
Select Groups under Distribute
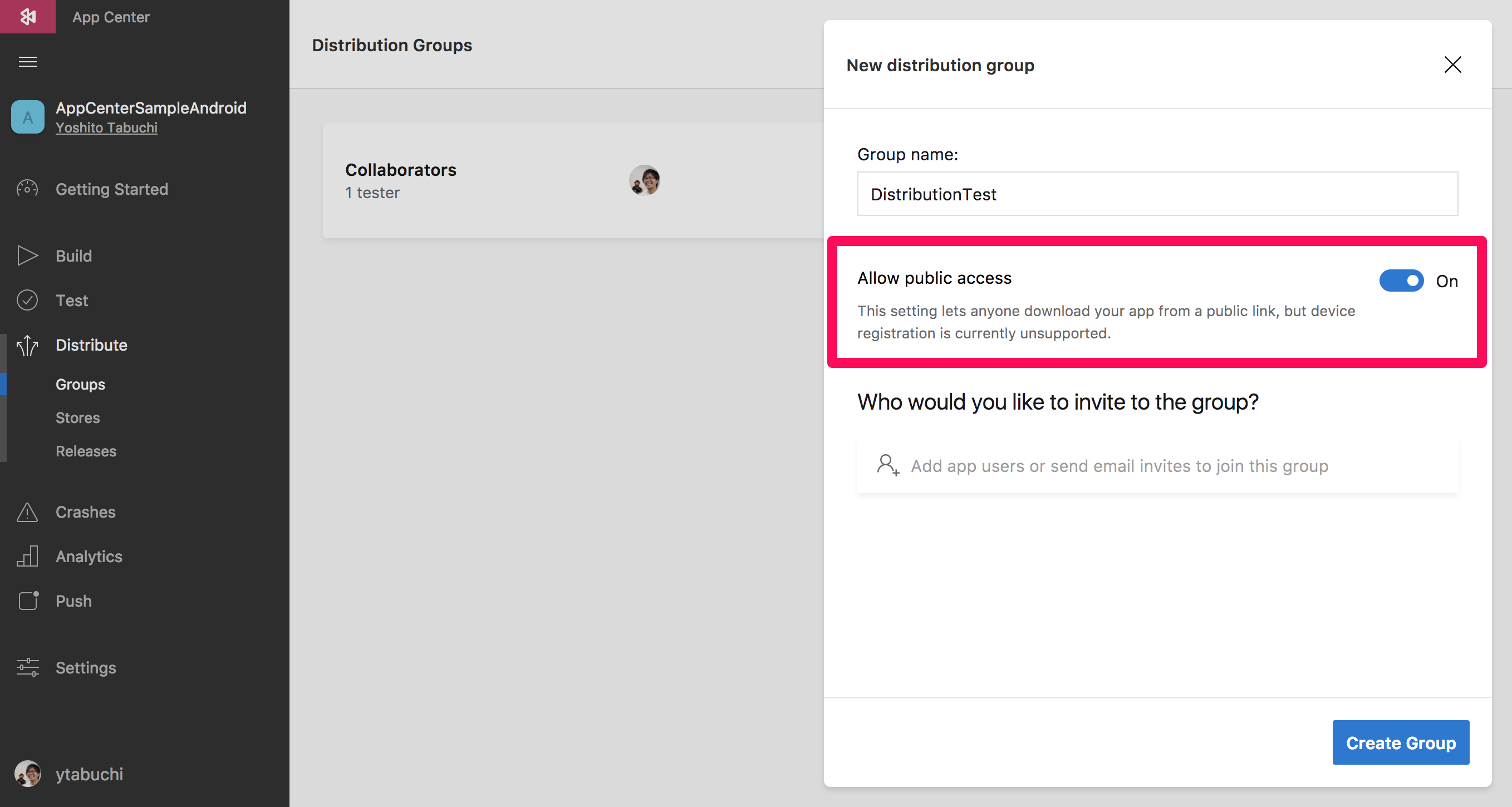tap(80, 385)
